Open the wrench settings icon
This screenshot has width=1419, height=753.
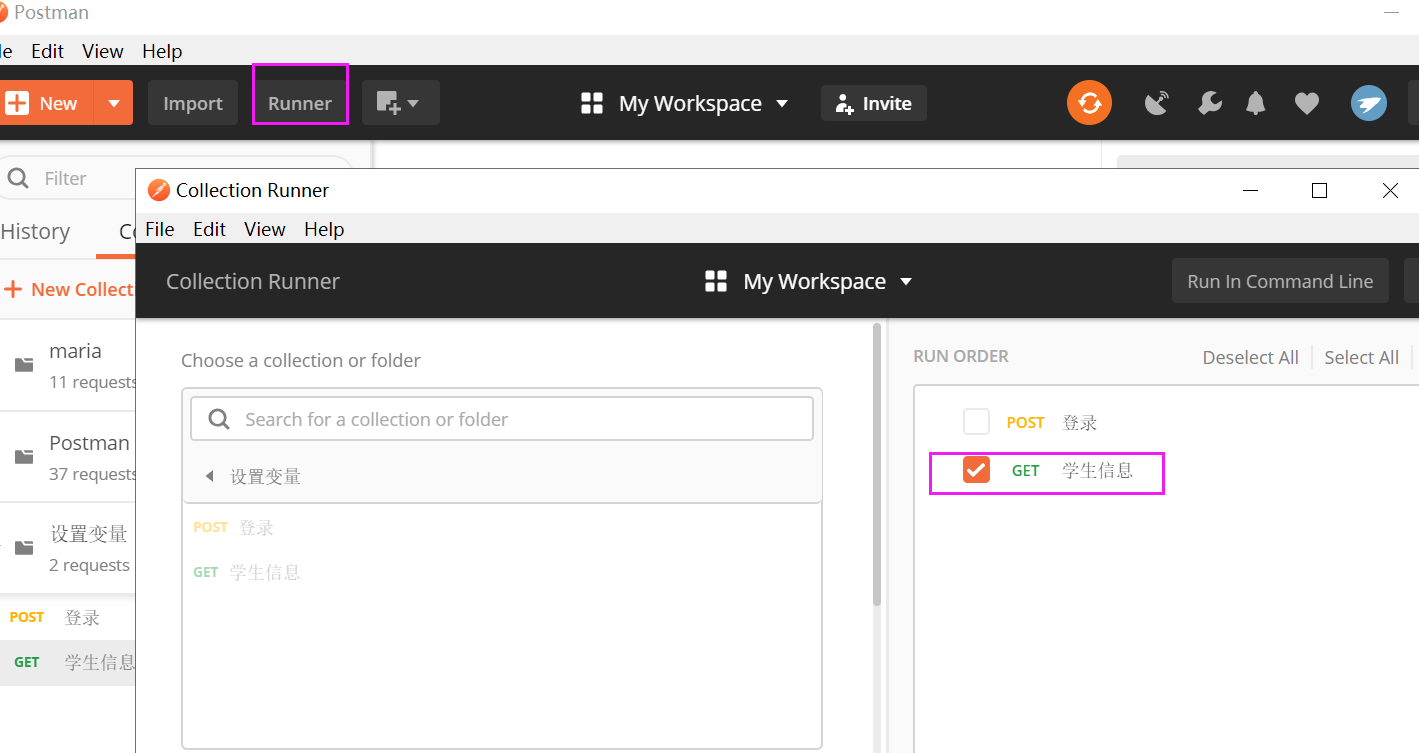[1209, 103]
